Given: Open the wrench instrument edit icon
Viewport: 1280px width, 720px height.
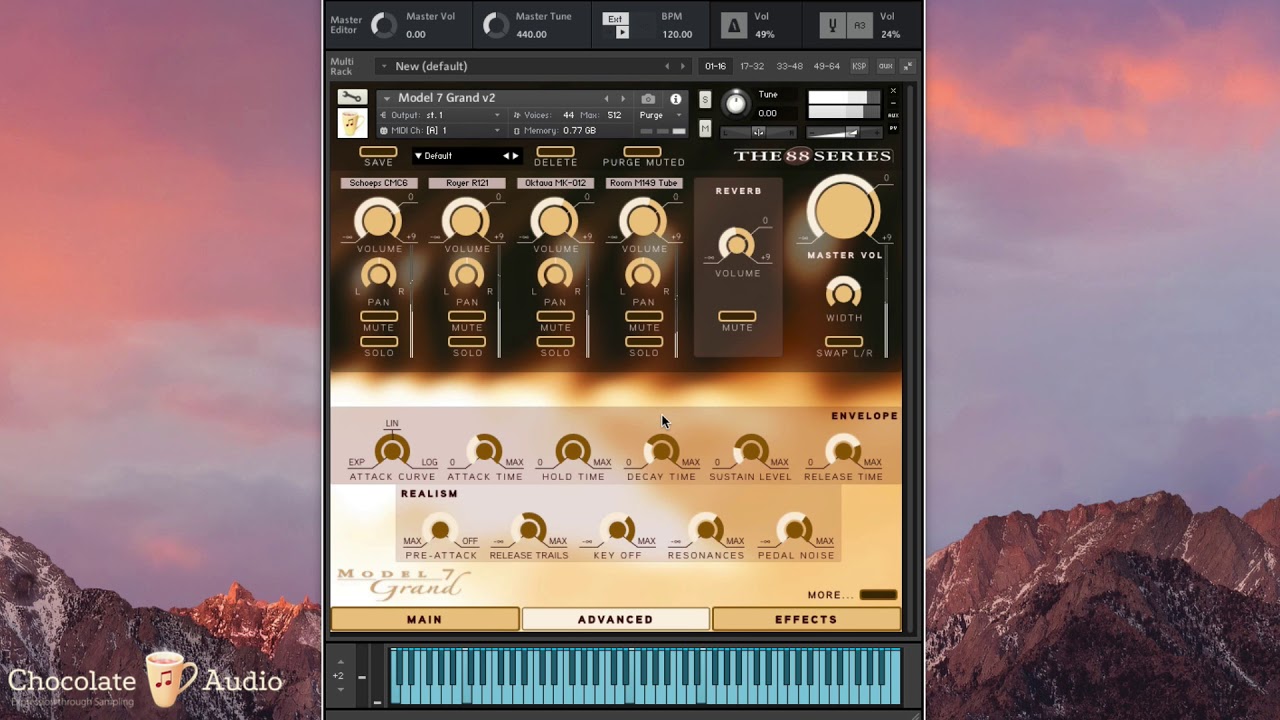Looking at the screenshot, I should click(x=352, y=98).
